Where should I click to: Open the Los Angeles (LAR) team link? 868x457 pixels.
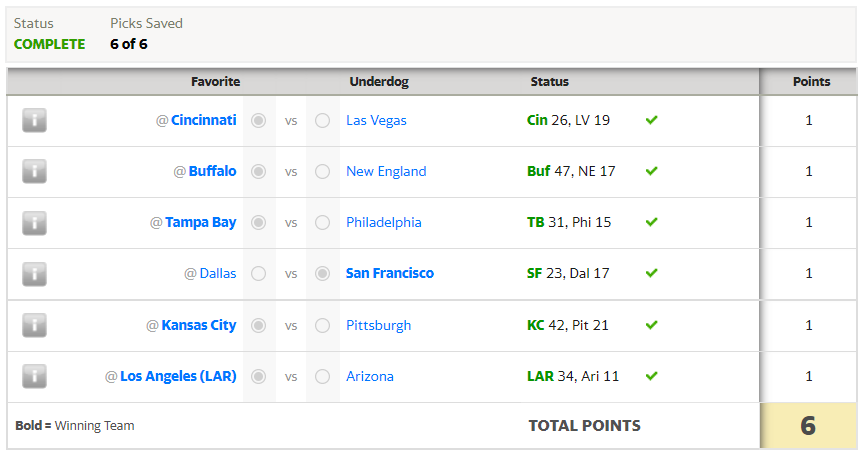(x=178, y=376)
